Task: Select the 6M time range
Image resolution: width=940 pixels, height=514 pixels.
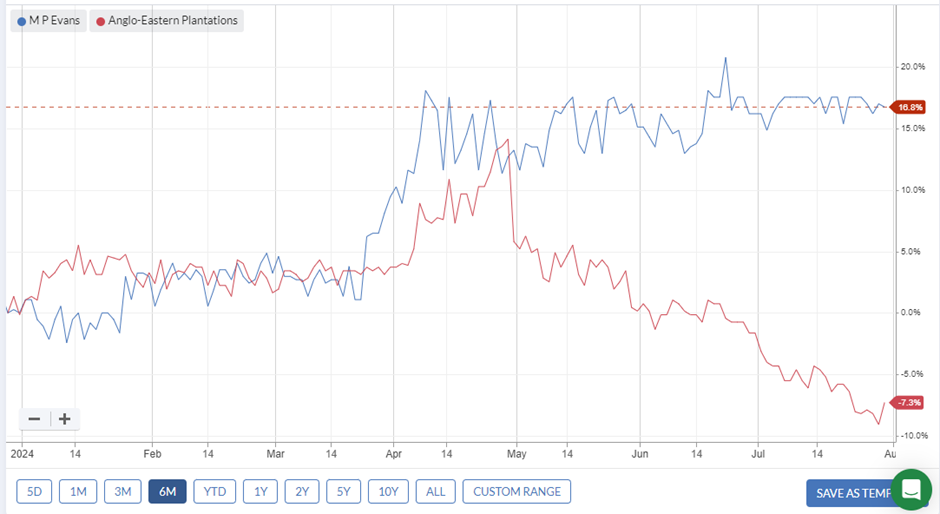Action: 167,492
